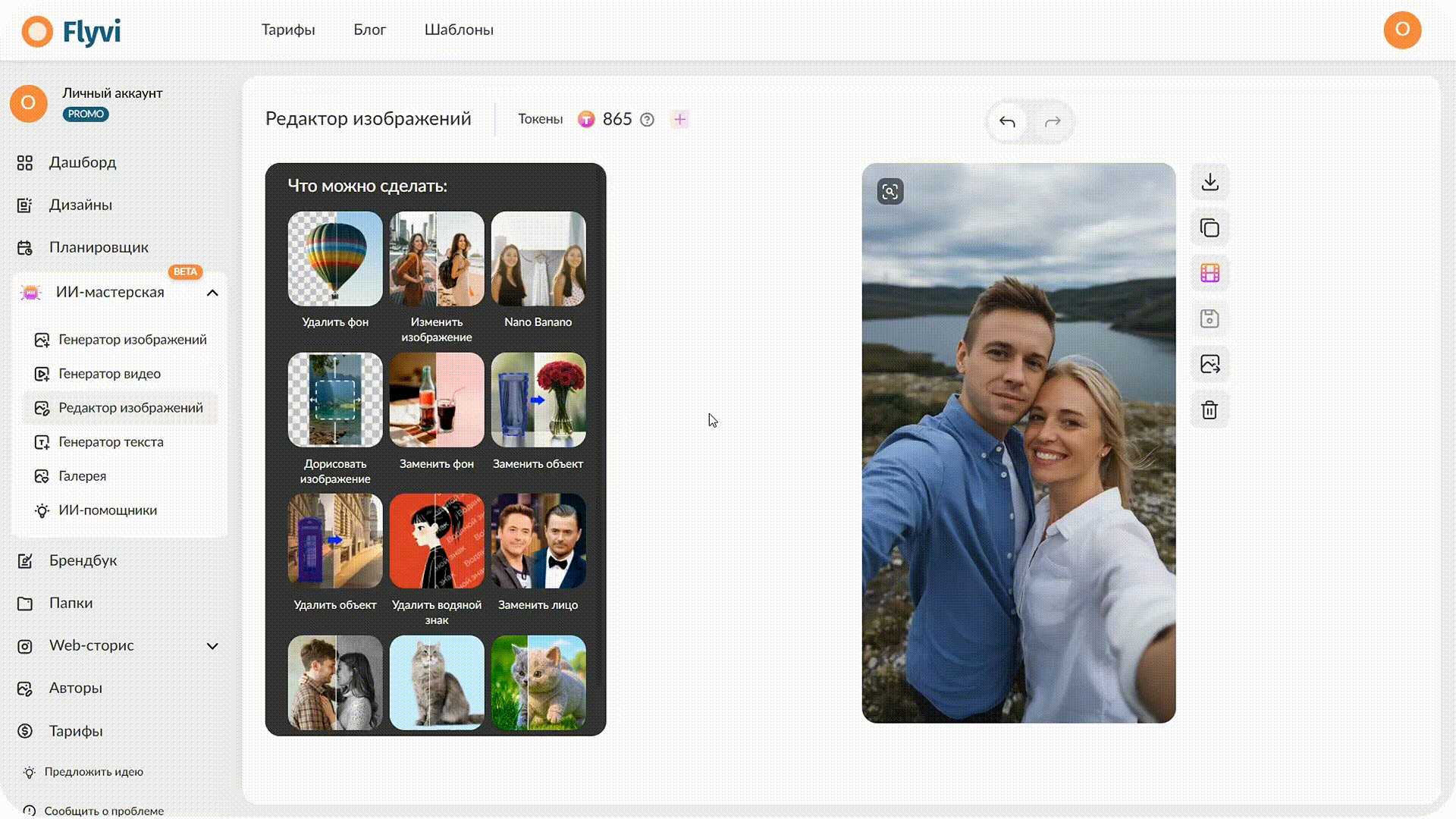Viewport: 1456px width, 819px height.
Task: Open the Папки section
Action: click(x=71, y=603)
